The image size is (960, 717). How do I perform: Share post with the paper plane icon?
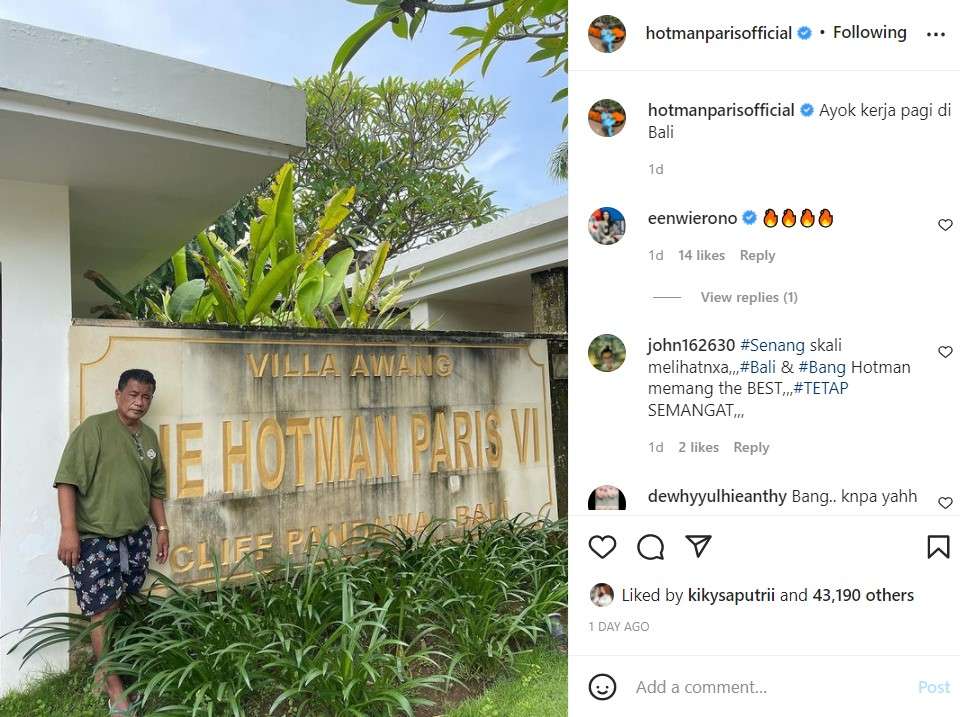(698, 546)
